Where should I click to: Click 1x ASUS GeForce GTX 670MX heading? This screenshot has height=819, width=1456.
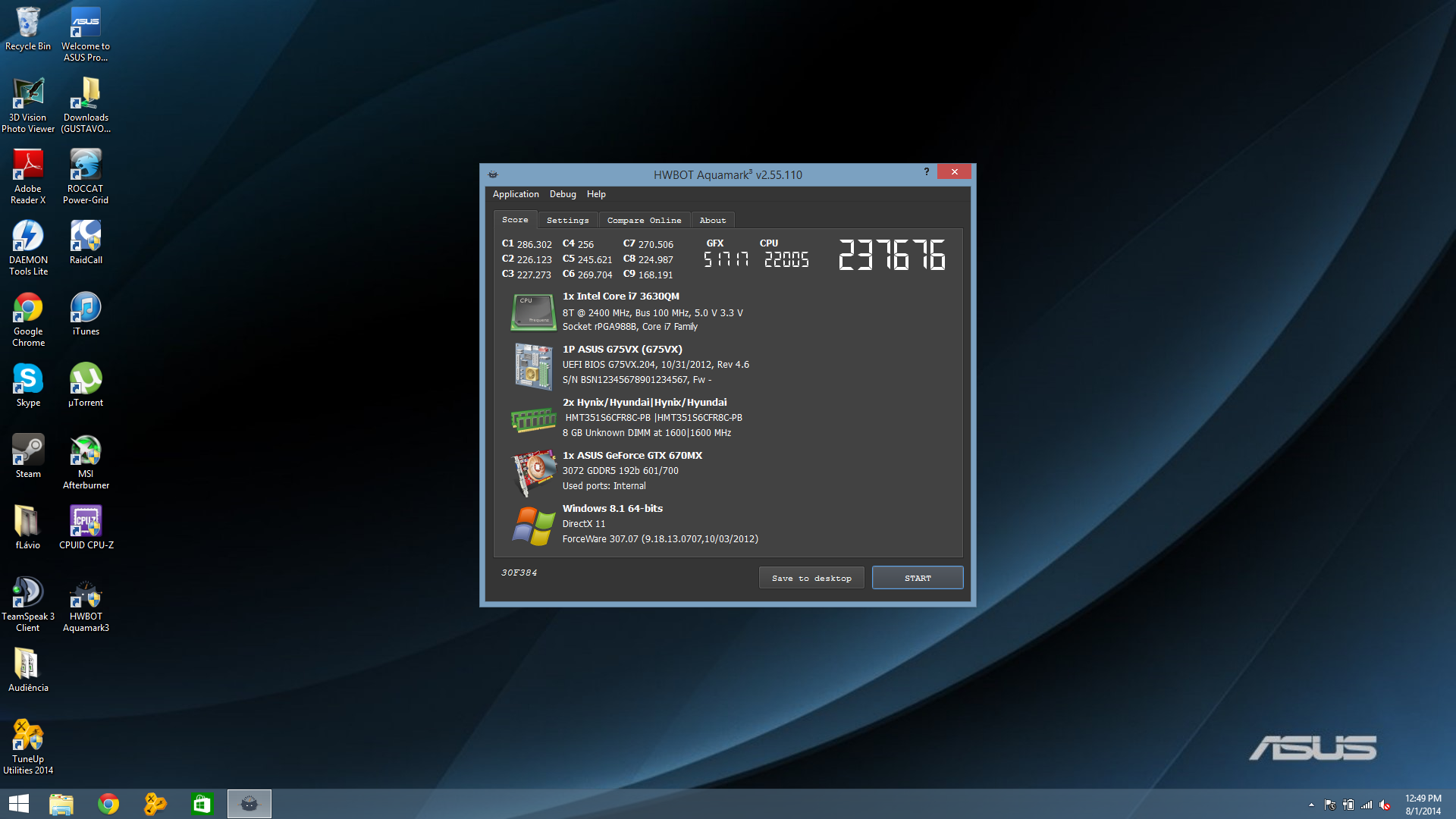point(632,456)
